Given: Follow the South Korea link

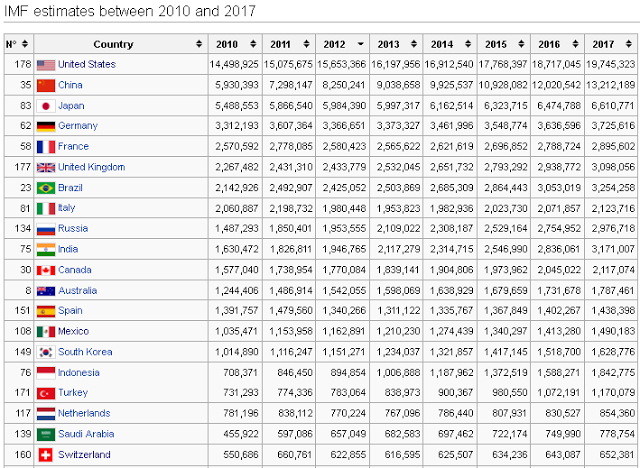Looking at the screenshot, I should (x=85, y=352).
